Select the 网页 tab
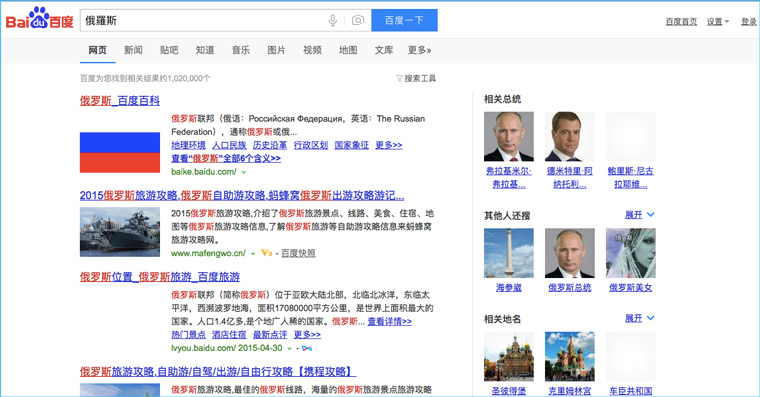Image resolution: width=760 pixels, height=397 pixels. point(97,50)
